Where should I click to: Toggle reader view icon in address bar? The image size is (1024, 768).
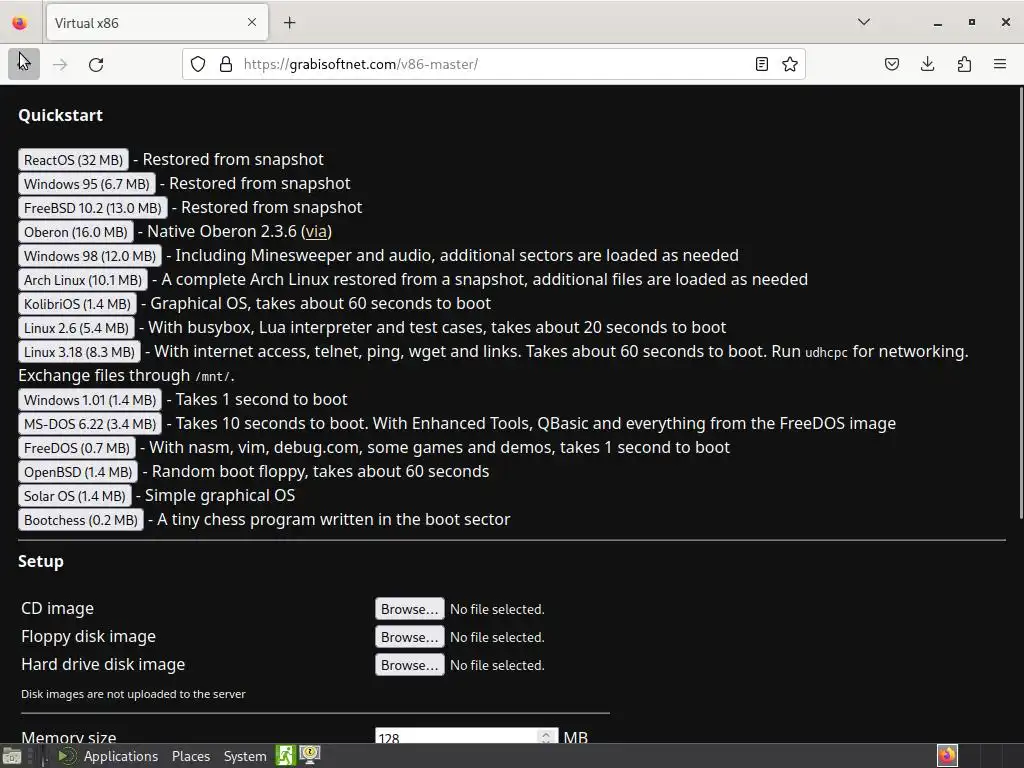click(x=761, y=64)
